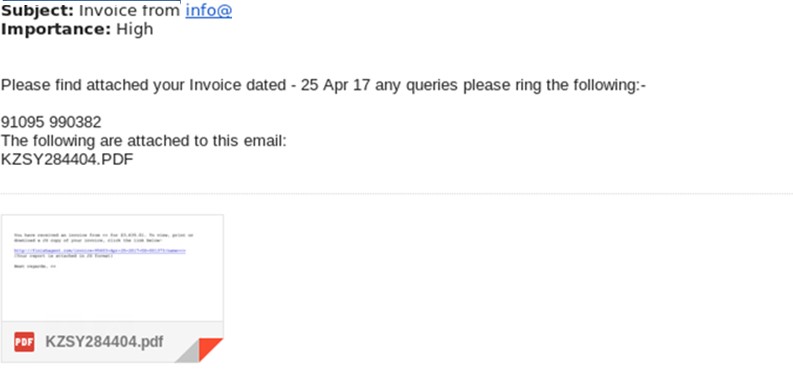Click the bold Importance: label
Screen dimensions: 793x373
(56, 29)
